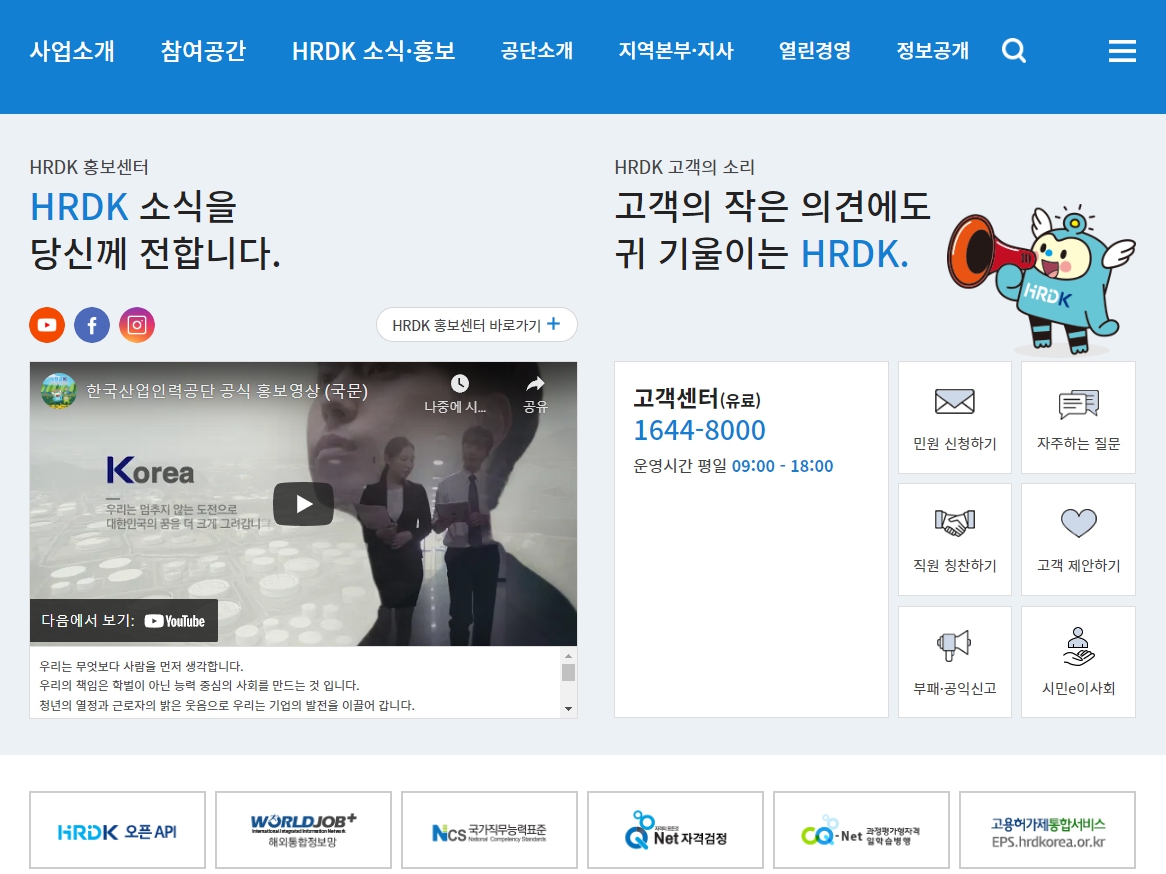Visit HRDK YouTube channel icon

[x=47, y=325]
